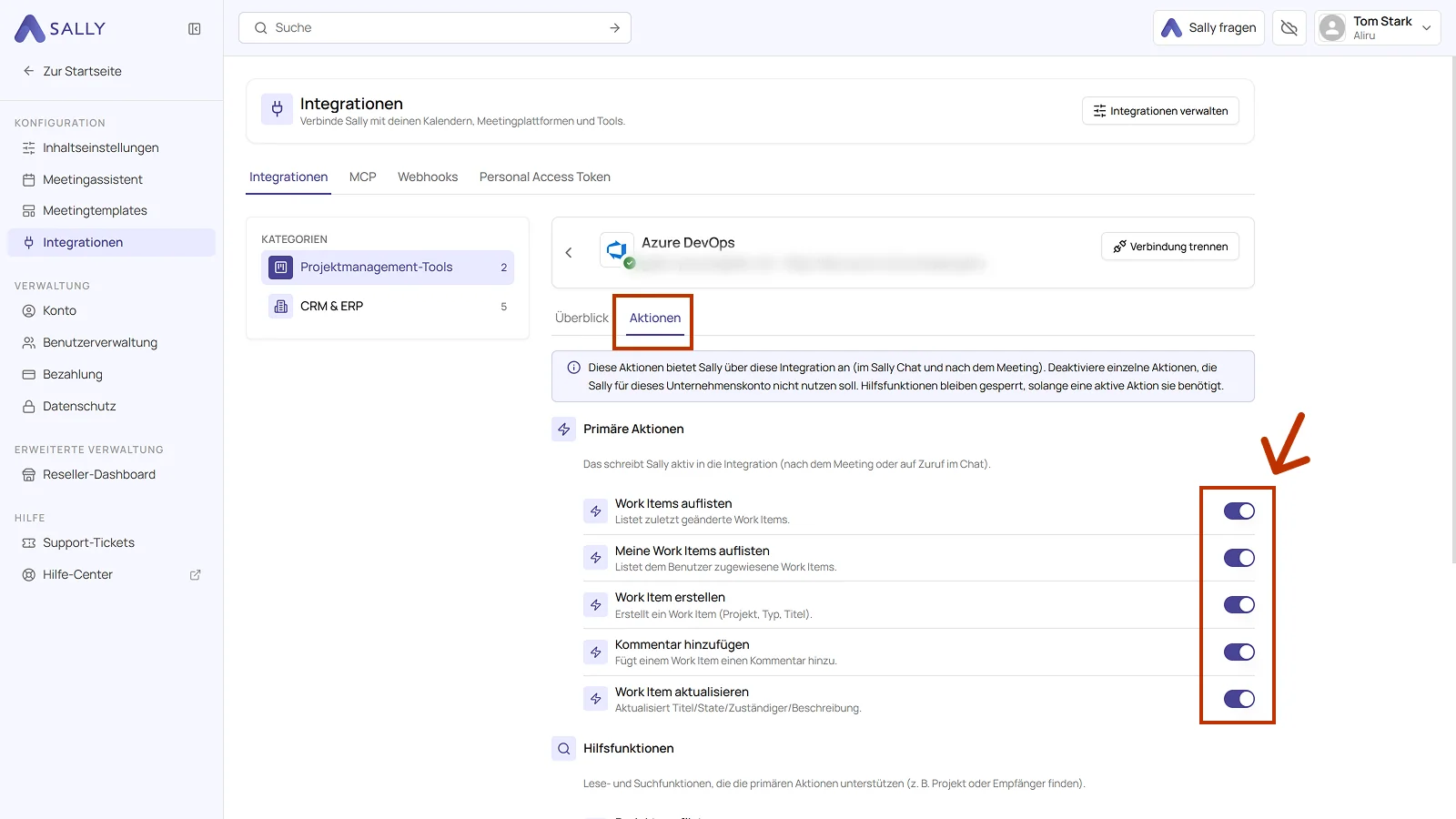The height and width of the screenshot is (819, 1456).
Task: Switch to the Überblick tab
Action: tap(581, 318)
